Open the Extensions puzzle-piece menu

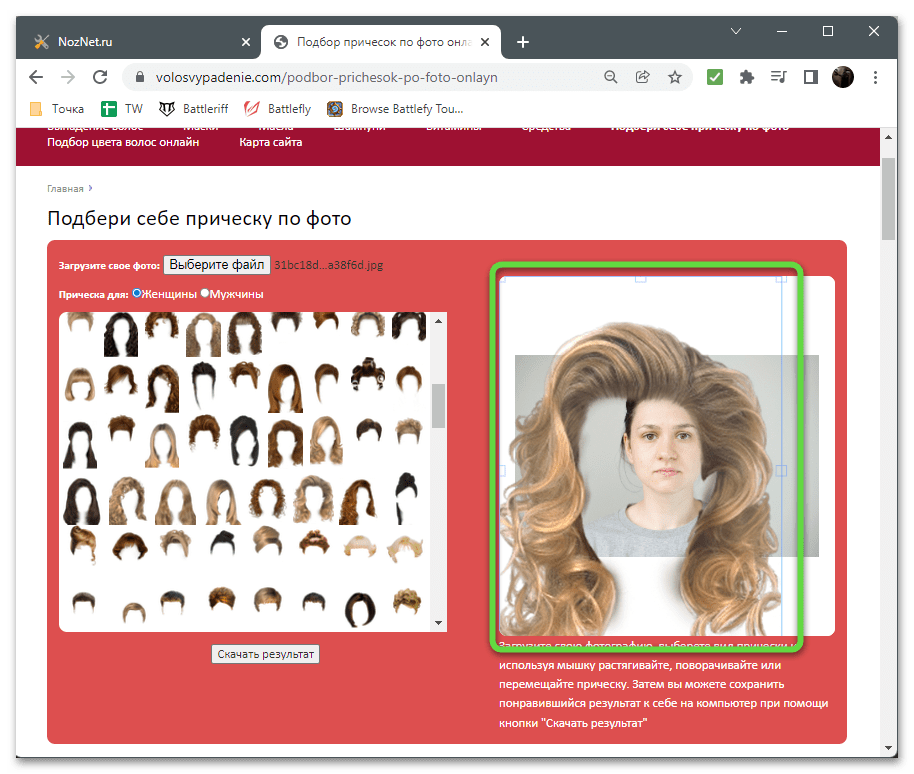746,77
